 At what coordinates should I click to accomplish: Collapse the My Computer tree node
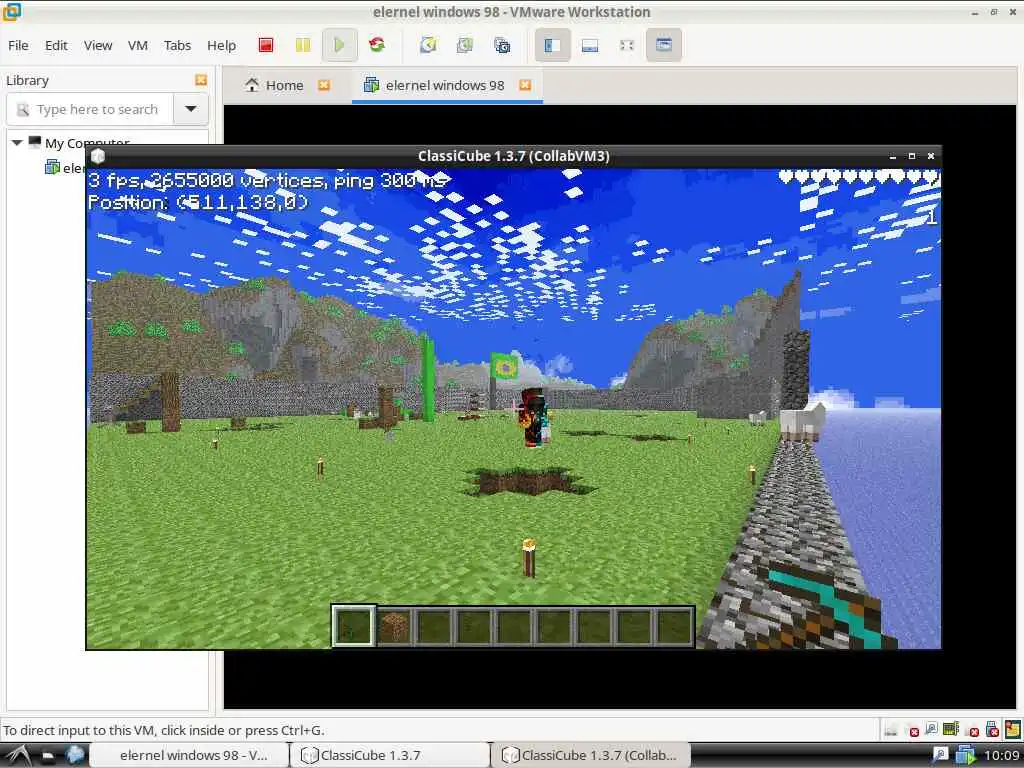(17, 142)
